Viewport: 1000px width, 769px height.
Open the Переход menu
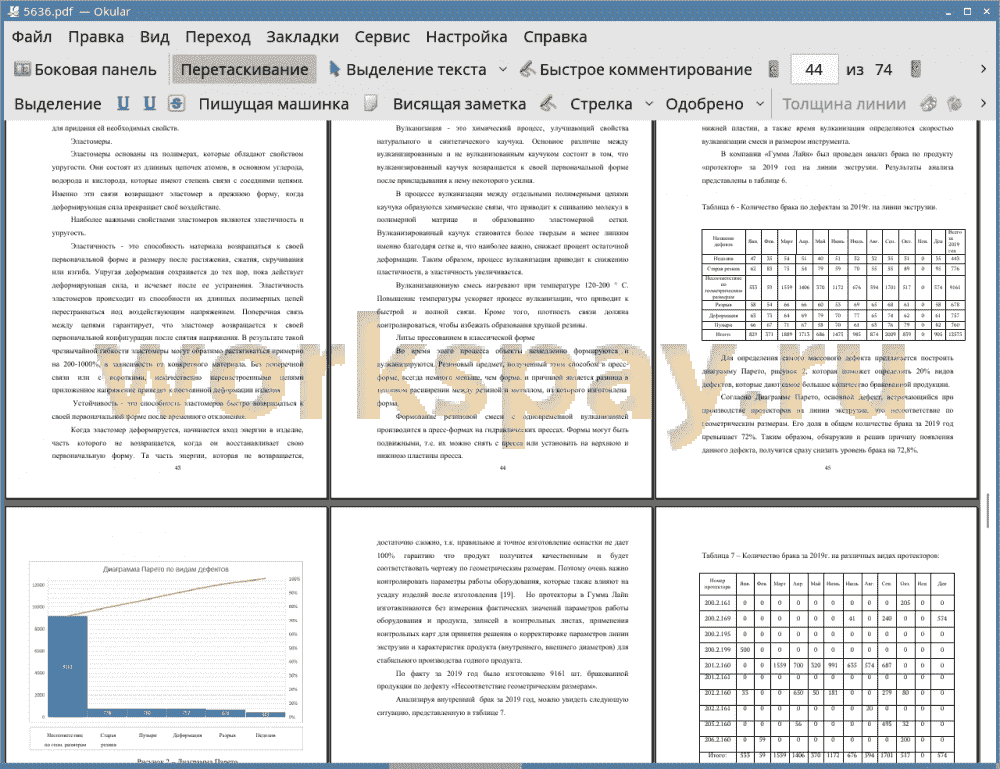(217, 37)
